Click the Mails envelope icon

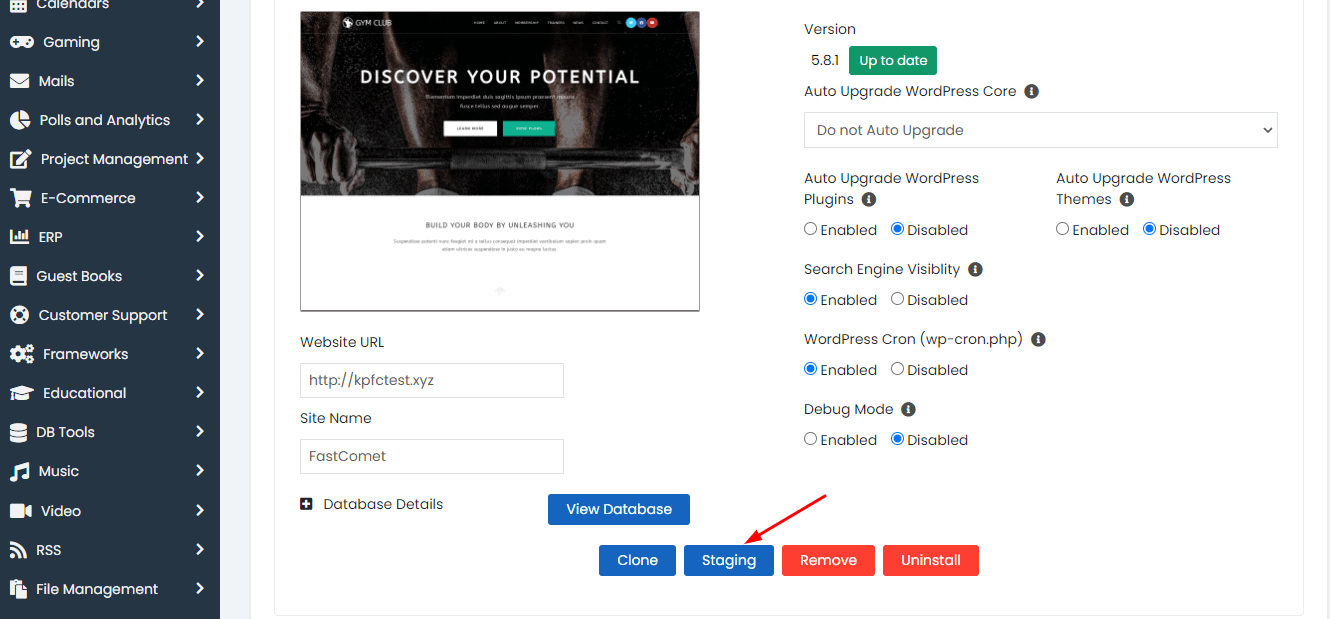click(x=19, y=81)
